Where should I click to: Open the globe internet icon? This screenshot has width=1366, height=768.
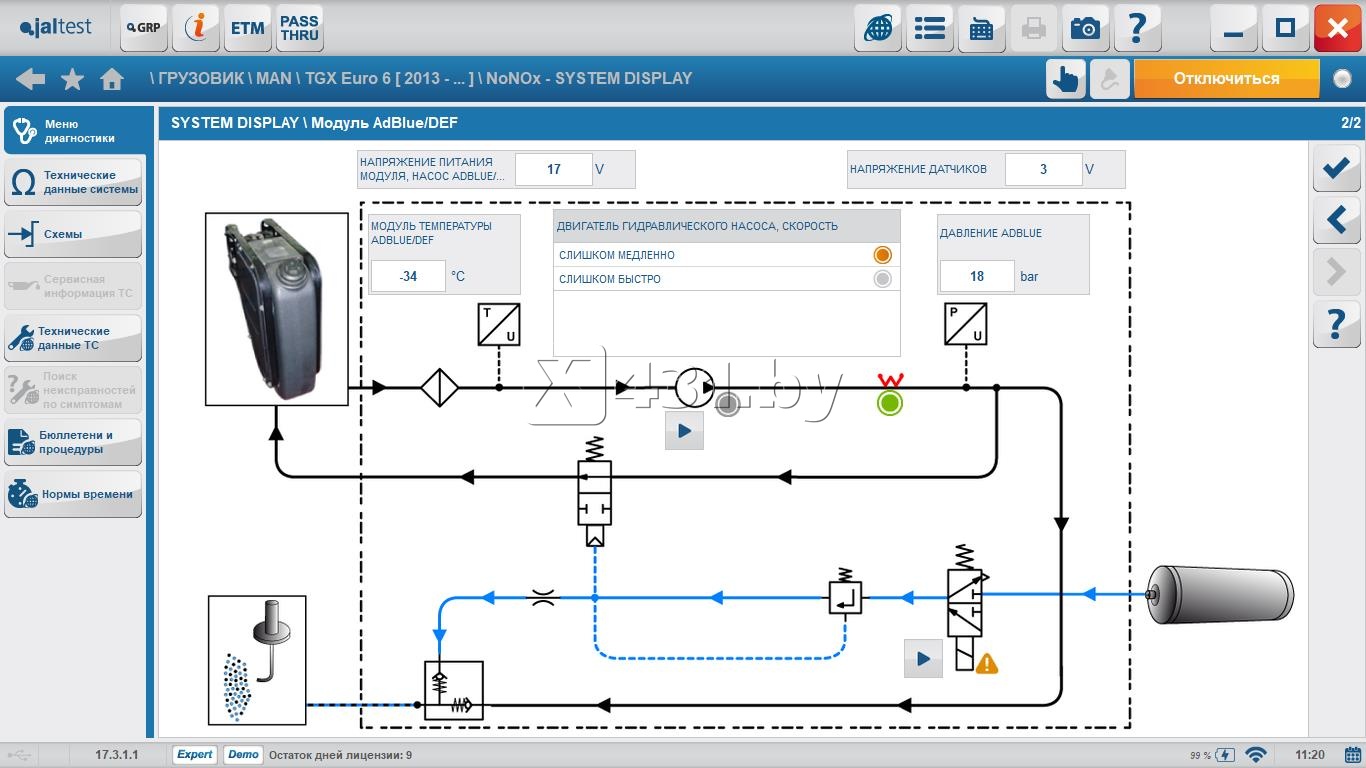click(x=878, y=28)
